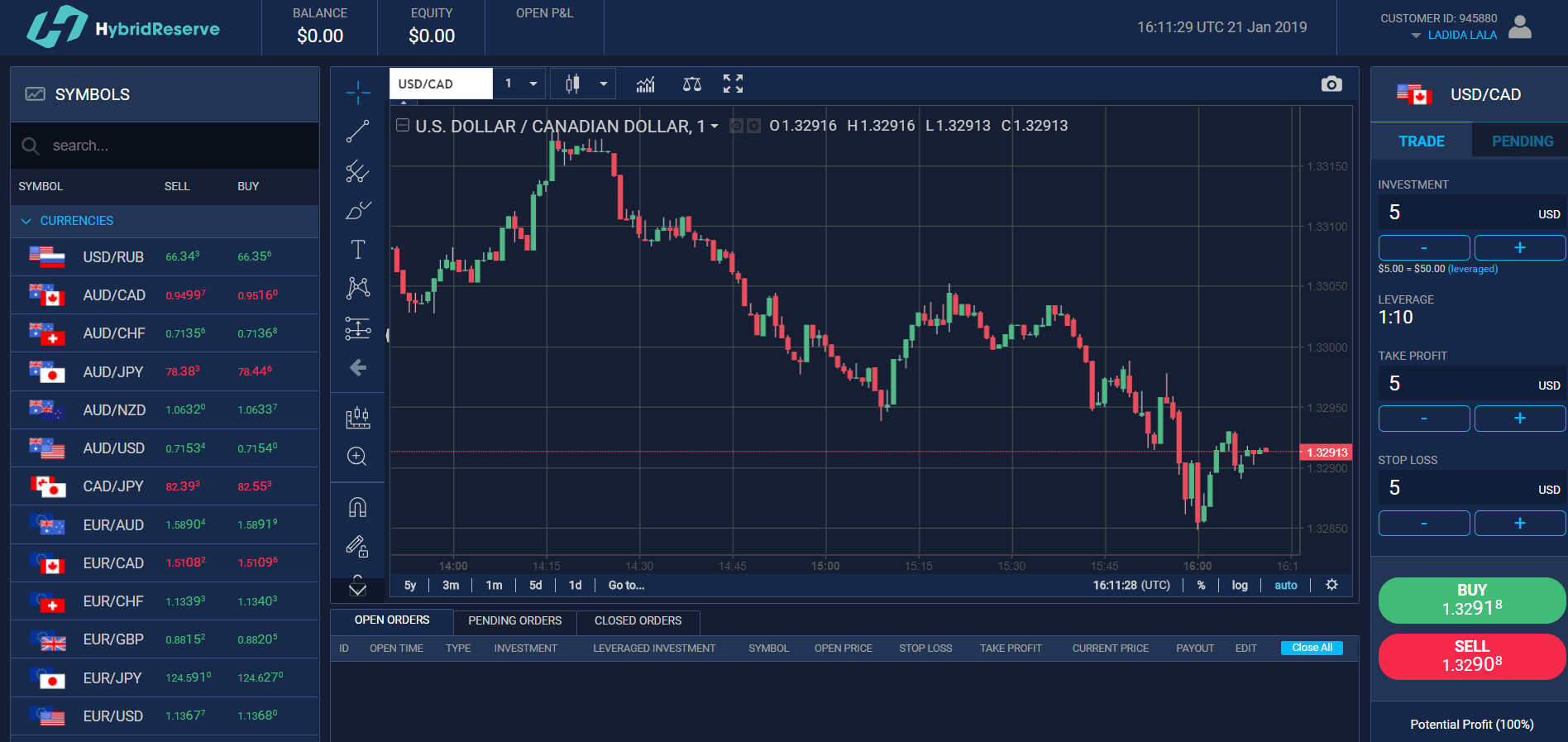Set chart range to 5d

[536, 585]
